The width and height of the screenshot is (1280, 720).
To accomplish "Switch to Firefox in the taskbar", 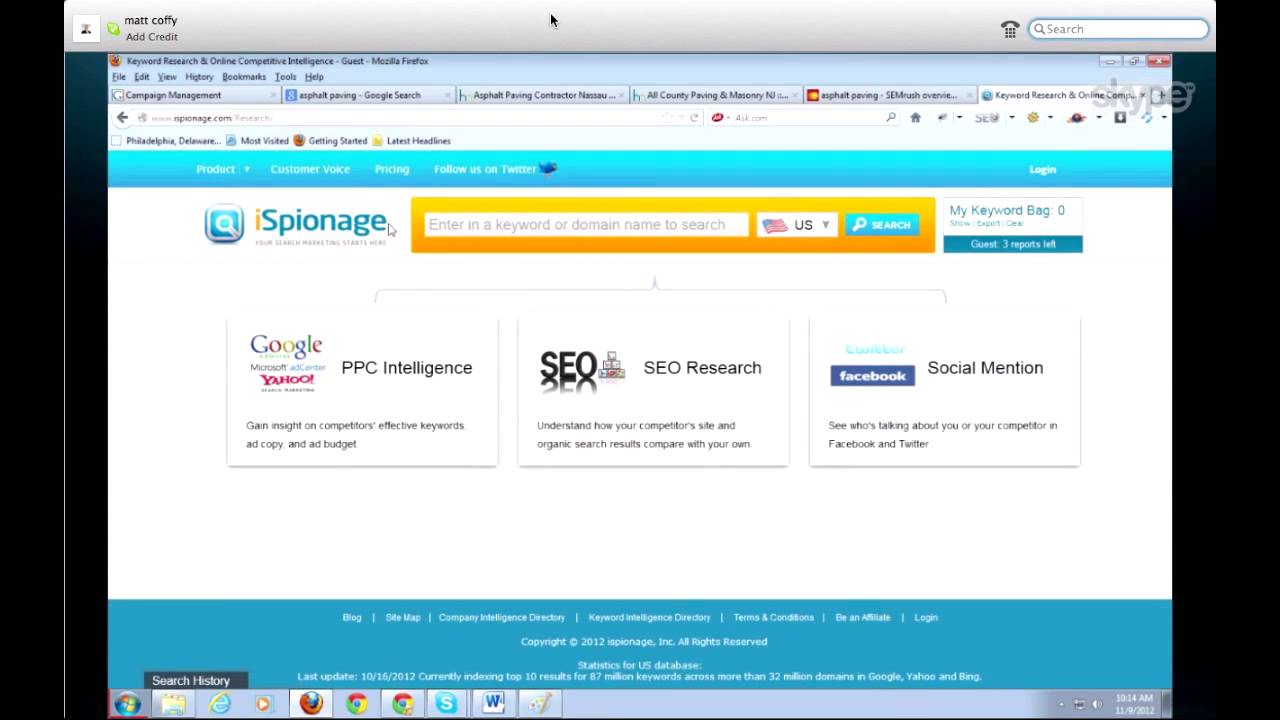I will pyautogui.click(x=311, y=704).
